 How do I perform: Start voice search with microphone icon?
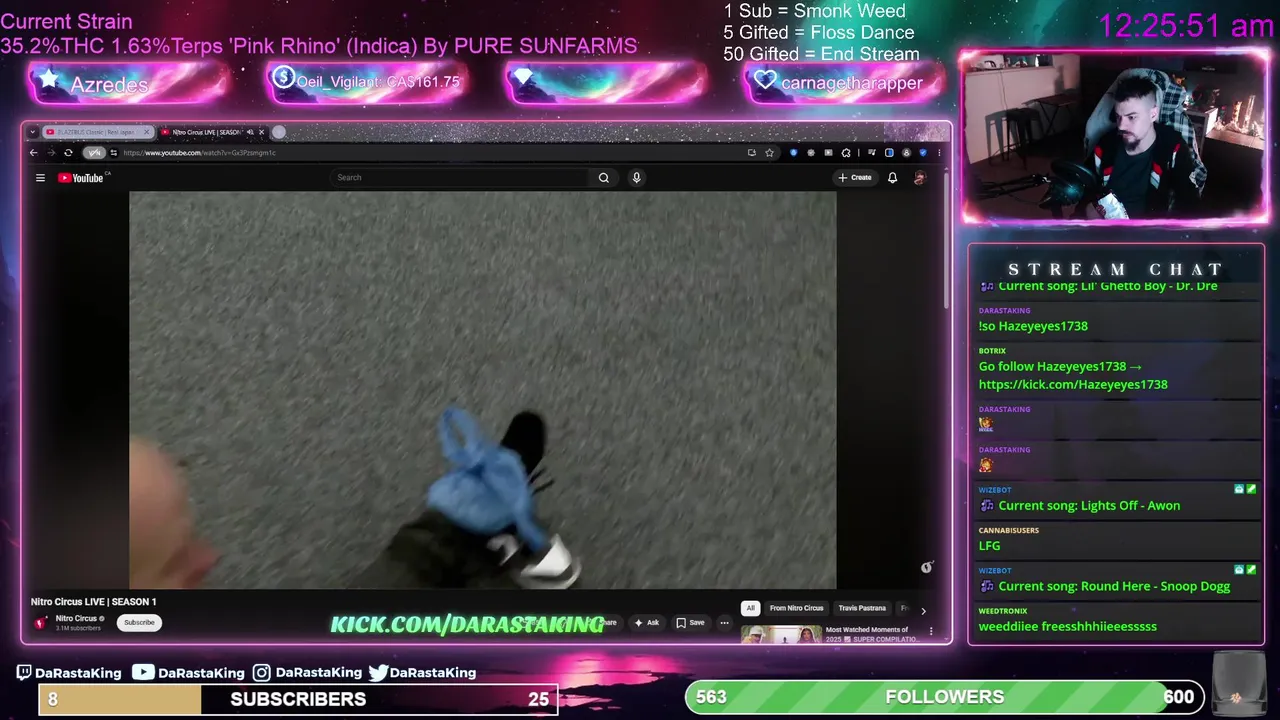click(636, 178)
